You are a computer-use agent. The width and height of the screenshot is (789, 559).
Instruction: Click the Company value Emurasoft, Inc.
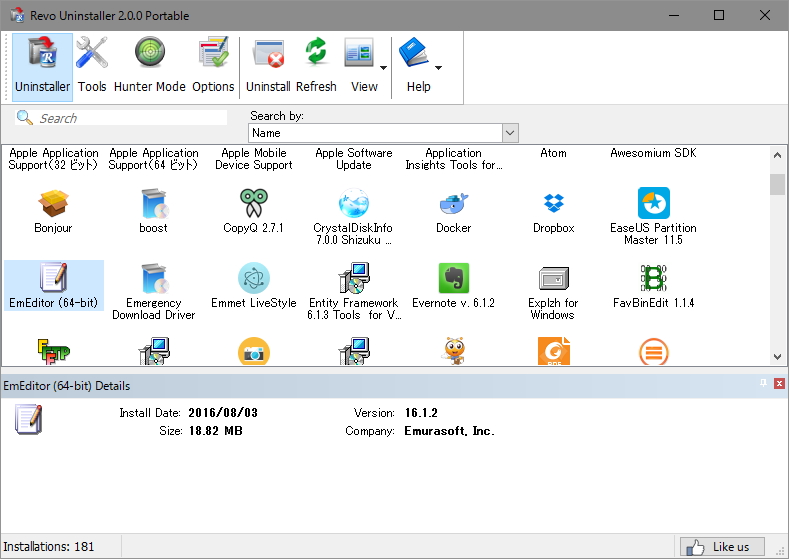(449, 431)
